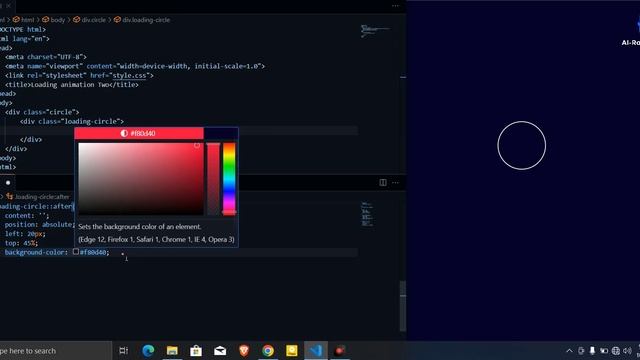Click the title text "Loading animation Two"
The width and height of the screenshot is (640, 360).
[69, 85]
